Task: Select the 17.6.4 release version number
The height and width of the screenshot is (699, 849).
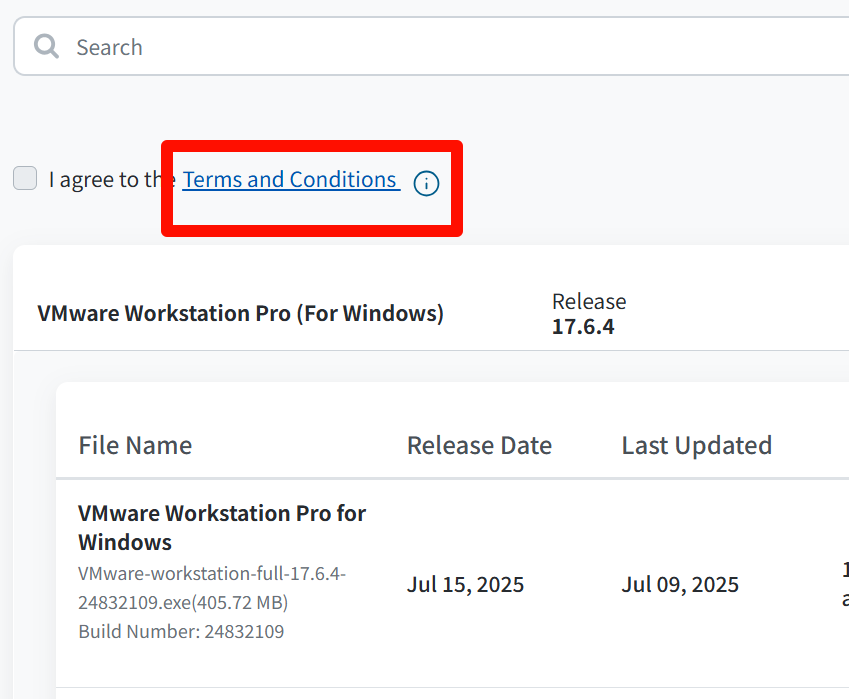Action: pos(582,326)
